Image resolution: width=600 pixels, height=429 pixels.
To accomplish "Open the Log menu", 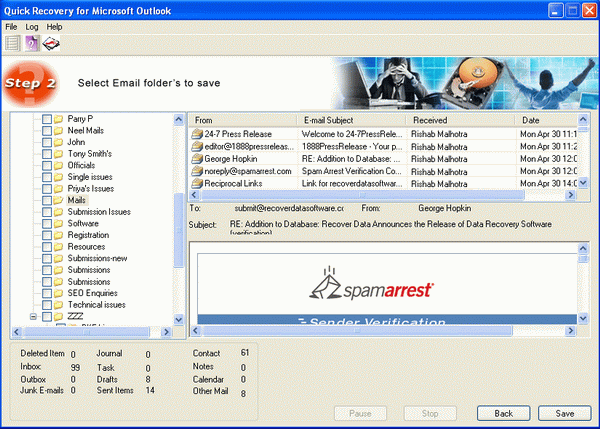I will pos(32,26).
